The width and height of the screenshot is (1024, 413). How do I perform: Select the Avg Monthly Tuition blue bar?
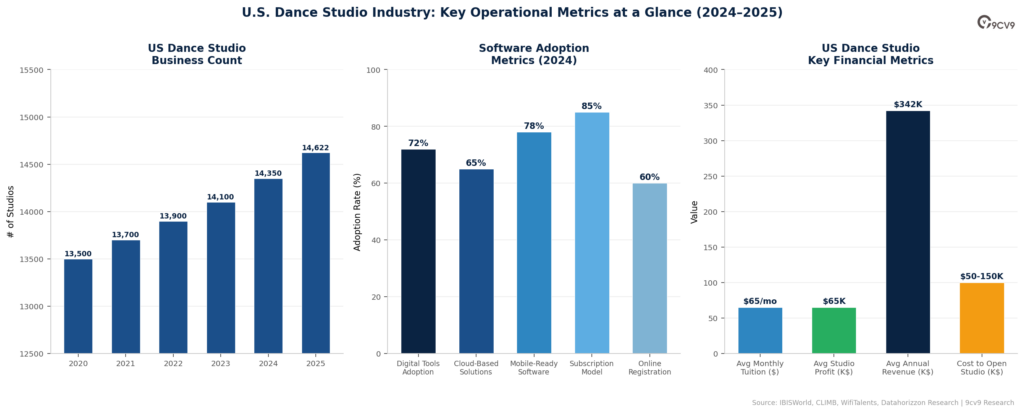coord(760,331)
